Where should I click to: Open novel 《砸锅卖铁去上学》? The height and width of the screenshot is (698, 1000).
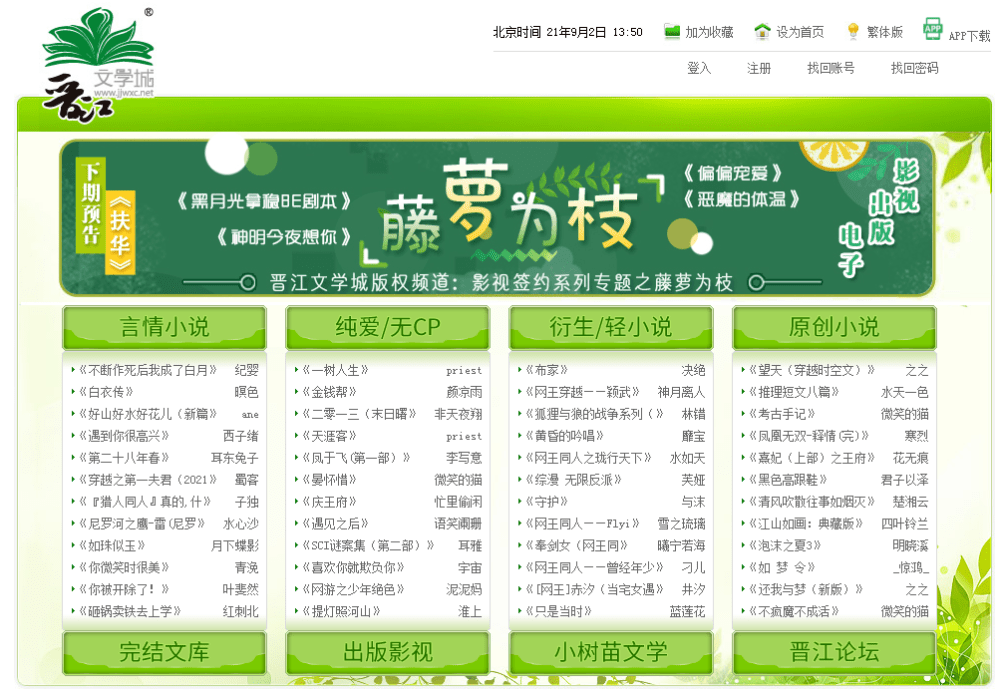[x=130, y=611]
